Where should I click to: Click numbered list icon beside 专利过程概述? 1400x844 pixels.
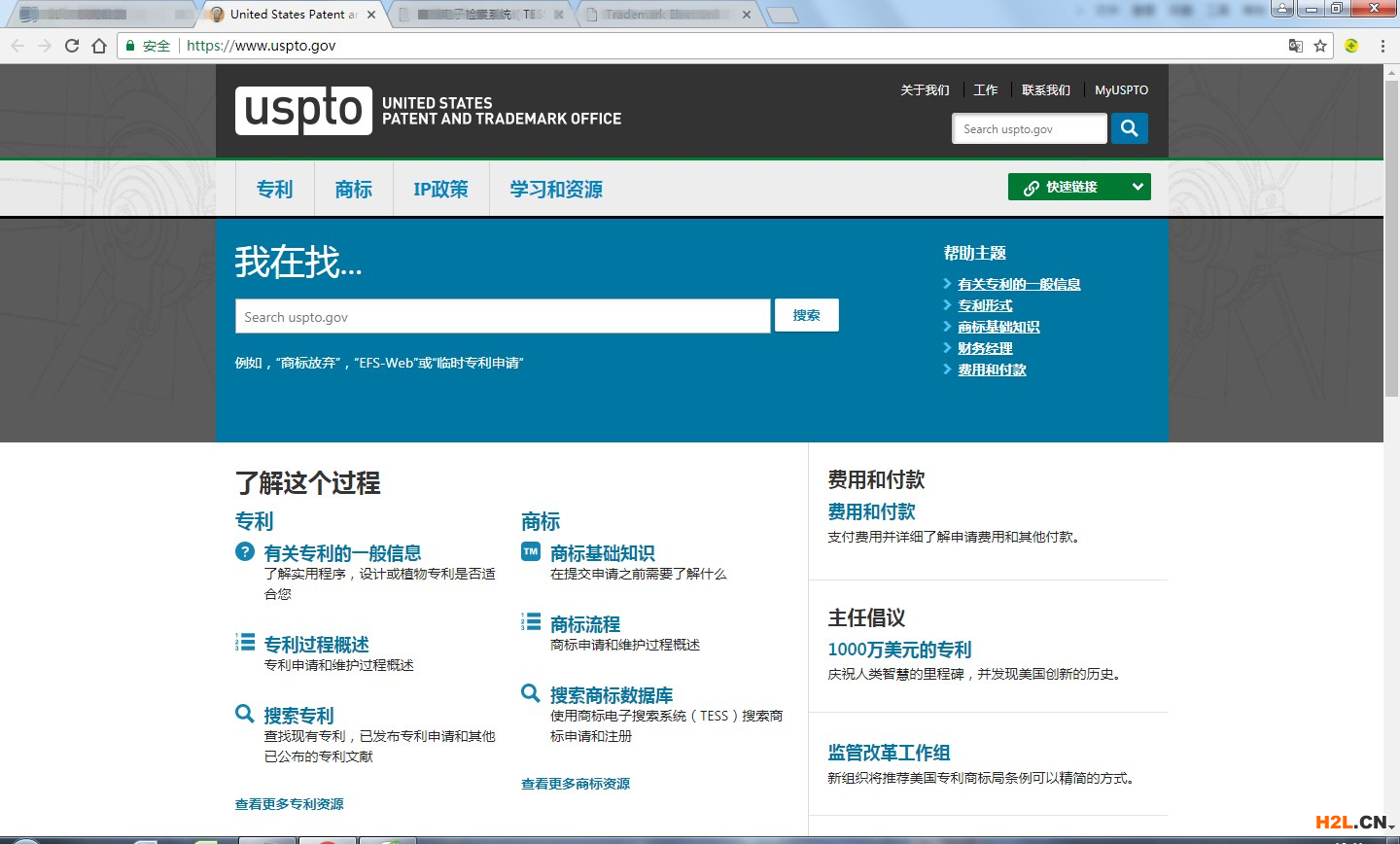245,642
